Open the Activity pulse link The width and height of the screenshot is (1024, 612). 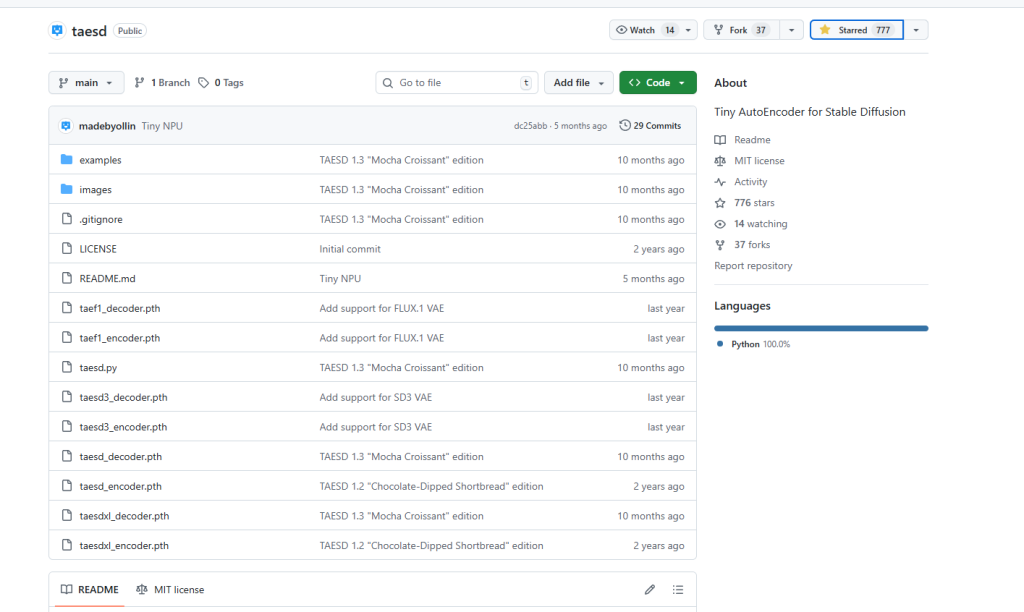750,182
